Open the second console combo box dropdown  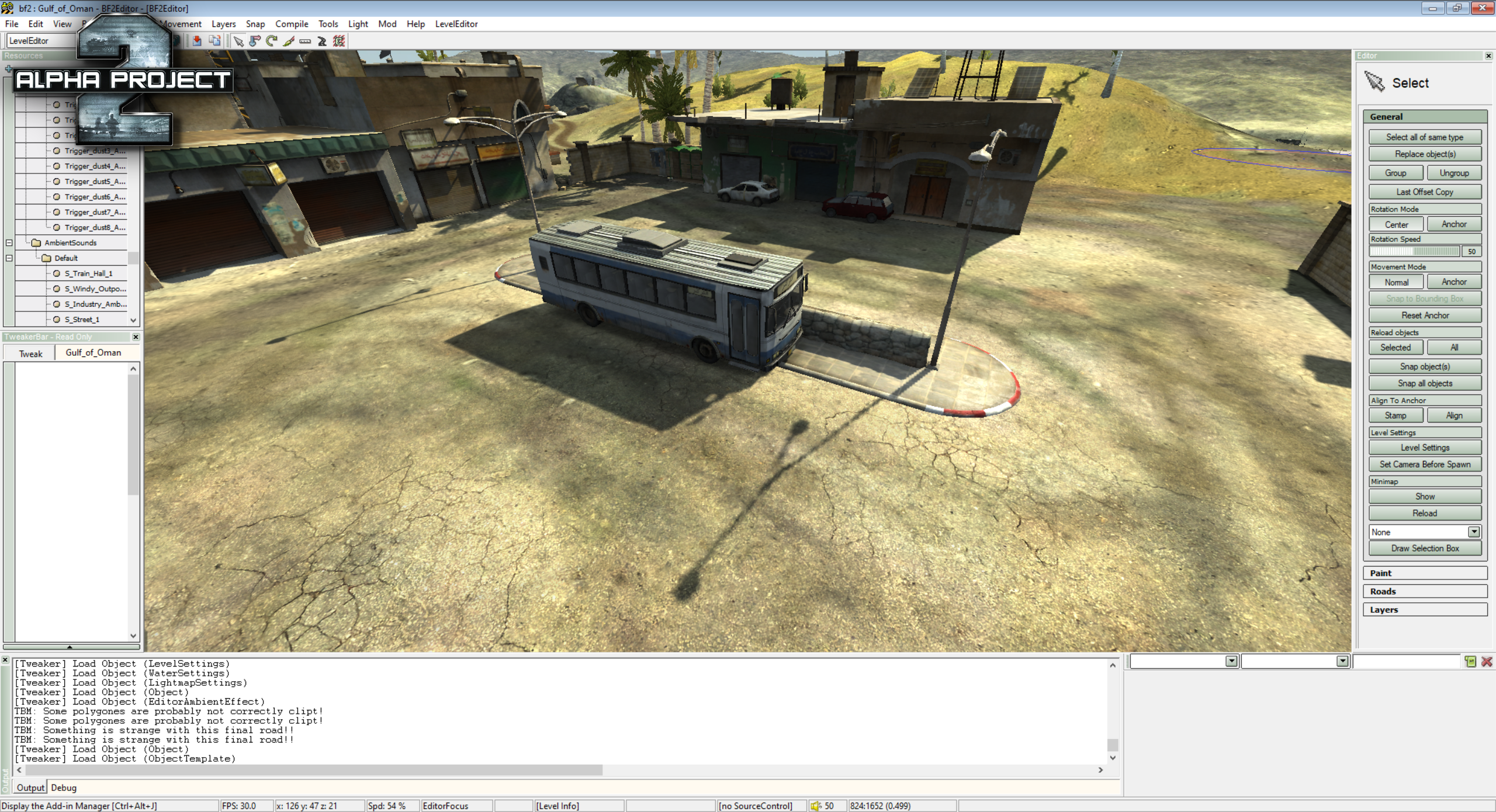[1342, 661]
